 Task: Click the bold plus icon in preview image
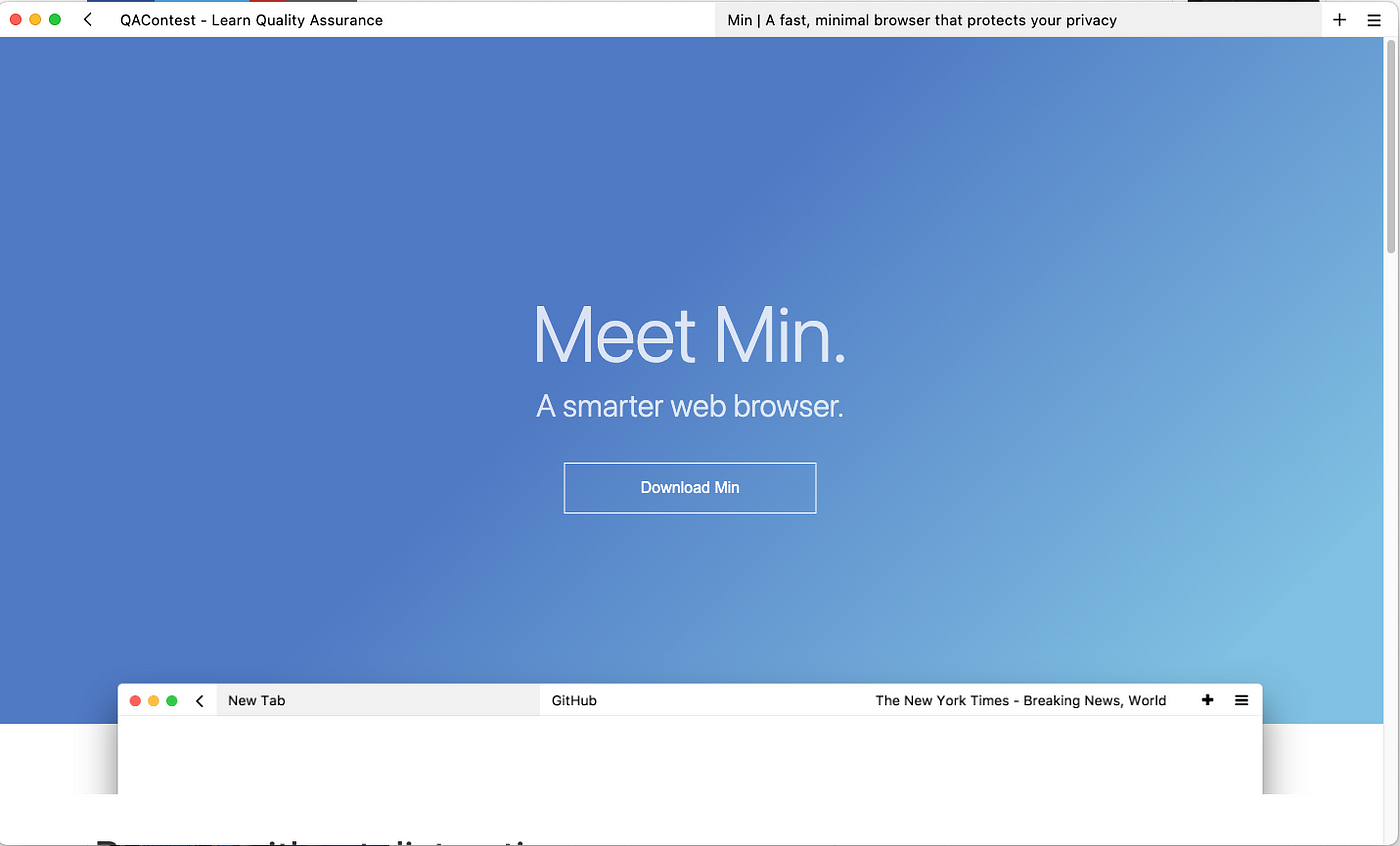[1208, 700]
